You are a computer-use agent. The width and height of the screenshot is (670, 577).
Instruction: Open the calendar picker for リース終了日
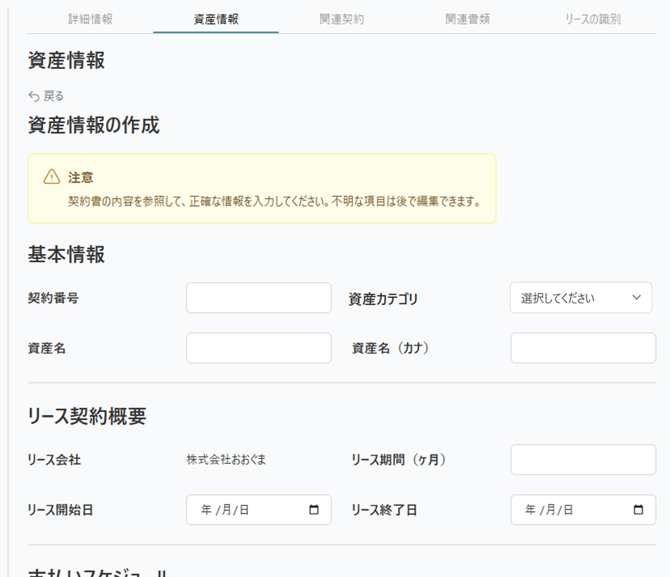coord(638,510)
